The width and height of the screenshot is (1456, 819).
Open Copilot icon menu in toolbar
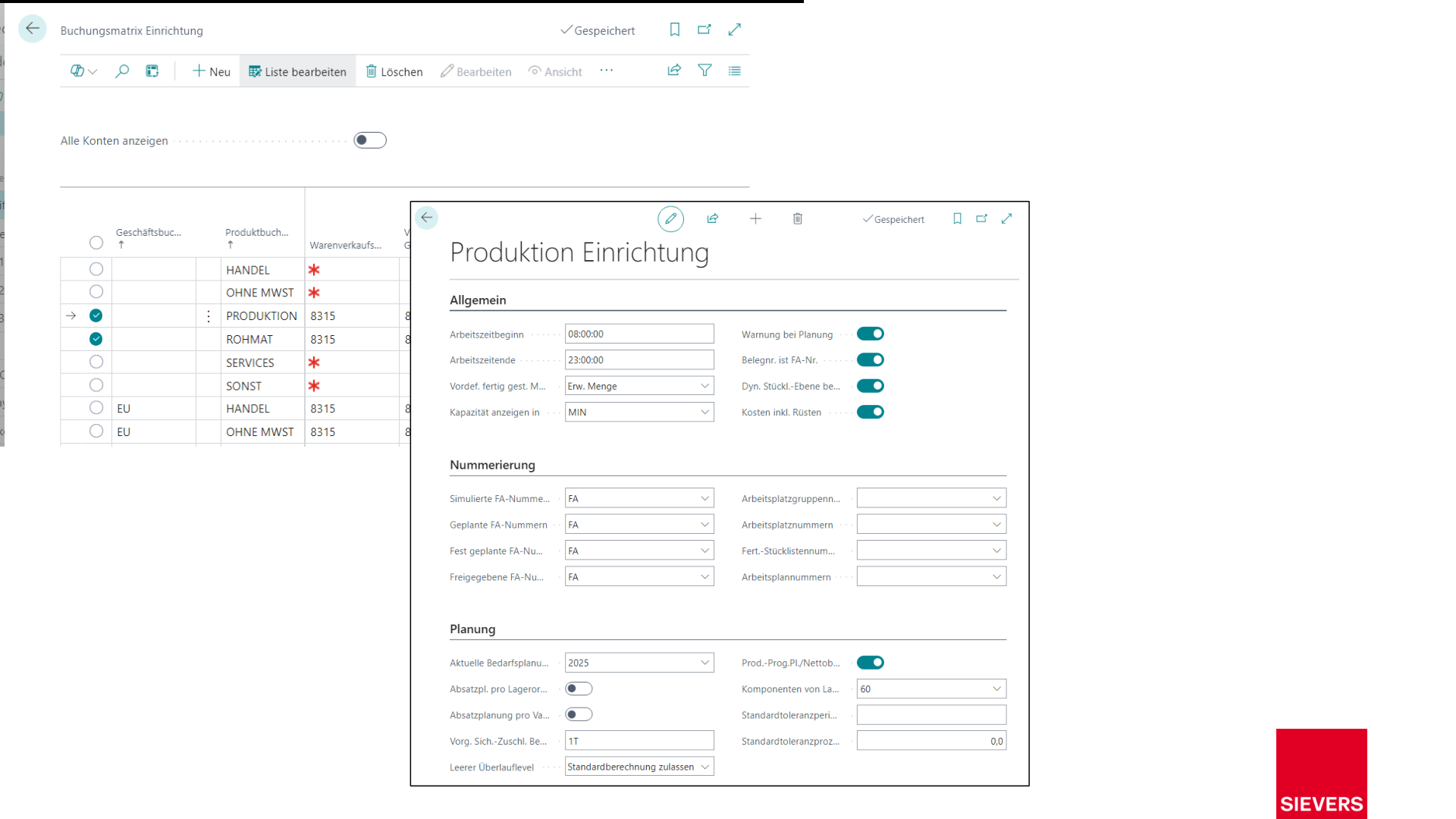pyautogui.click(x=83, y=71)
